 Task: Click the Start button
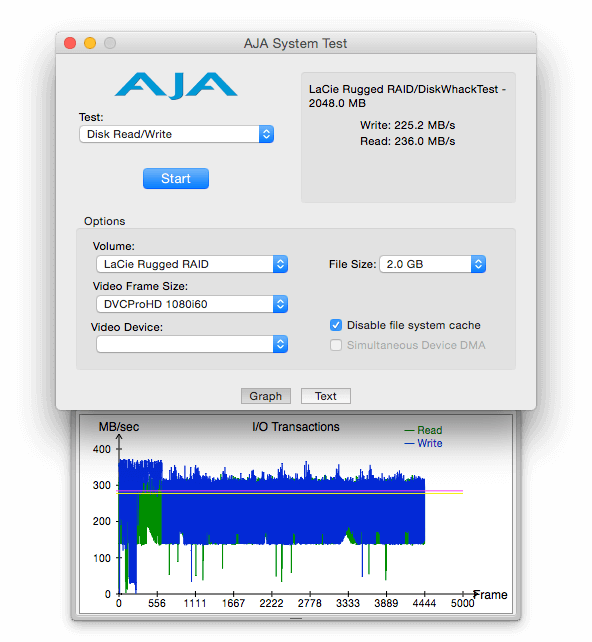(x=176, y=179)
